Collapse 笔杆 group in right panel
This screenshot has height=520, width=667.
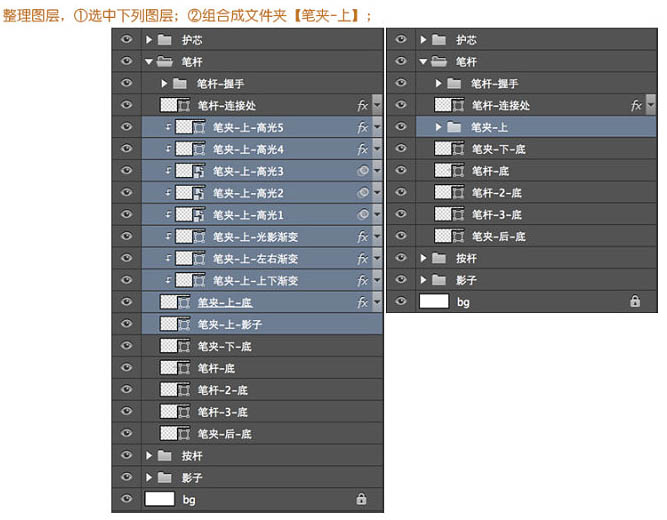tap(423, 62)
